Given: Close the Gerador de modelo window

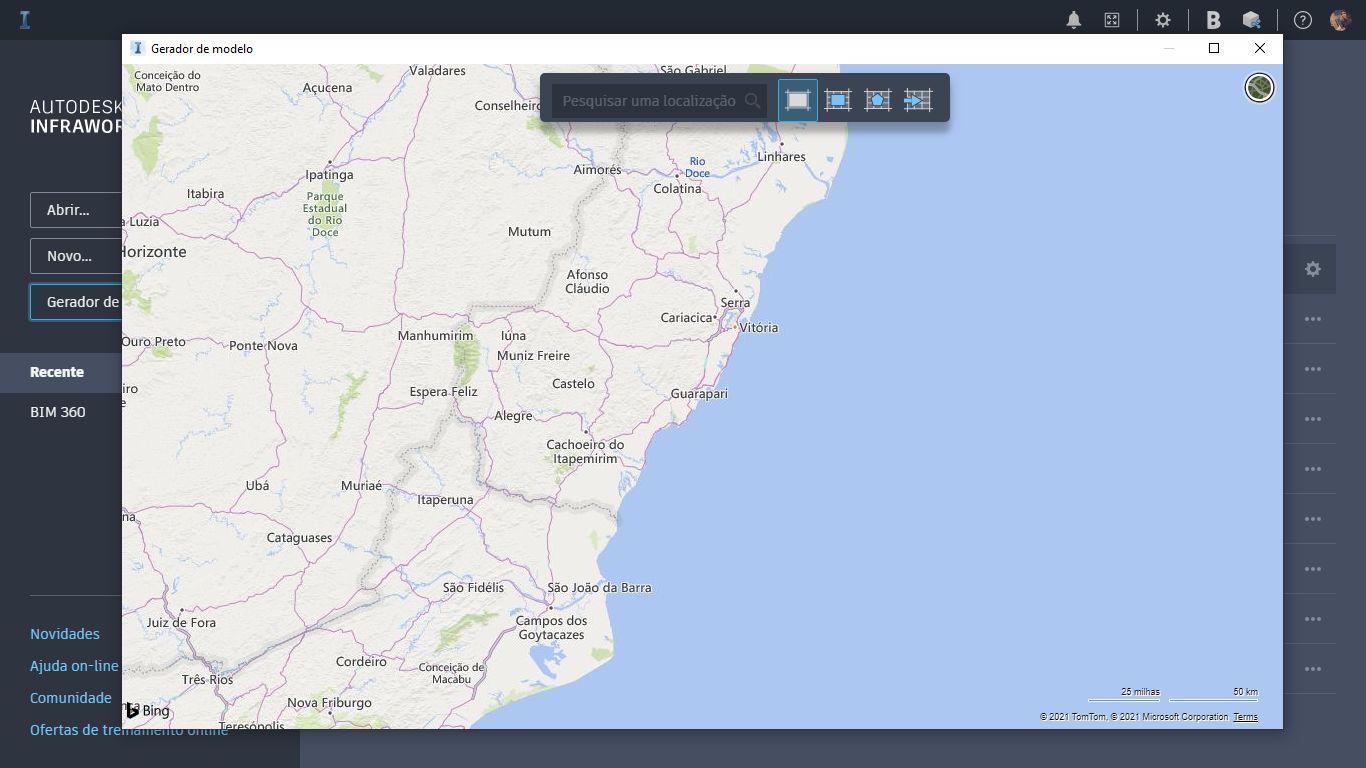Looking at the screenshot, I should (x=1260, y=48).
